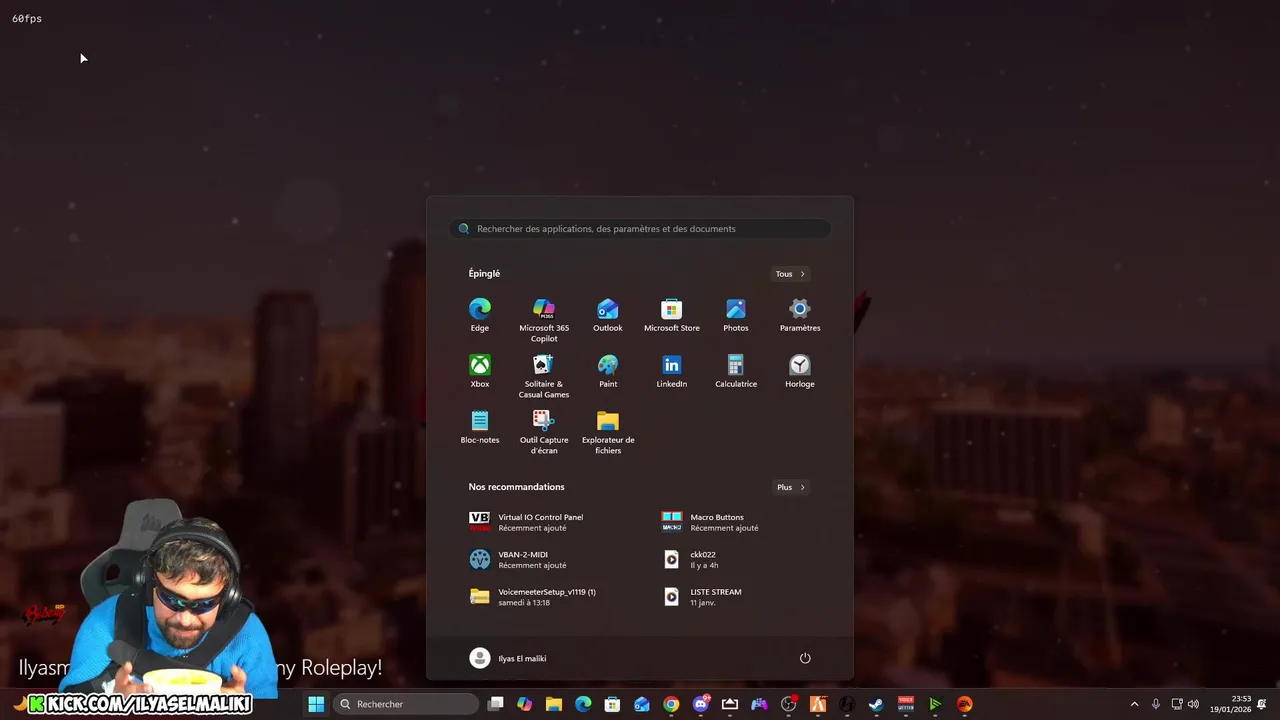This screenshot has width=1280, height=720.
Task: Click the microphone tray icon
Action: click(1156, 704)
